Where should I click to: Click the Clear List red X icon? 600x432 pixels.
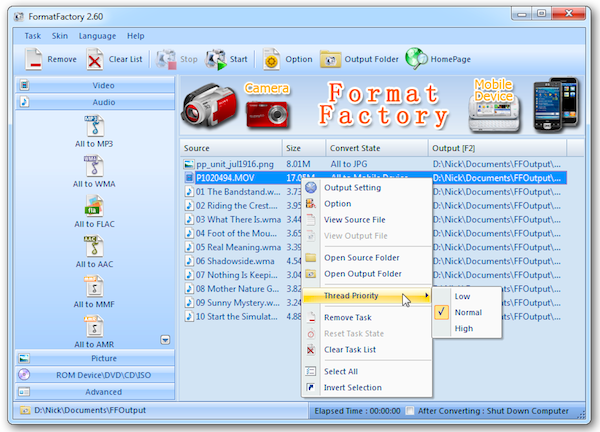coord(95,59)
